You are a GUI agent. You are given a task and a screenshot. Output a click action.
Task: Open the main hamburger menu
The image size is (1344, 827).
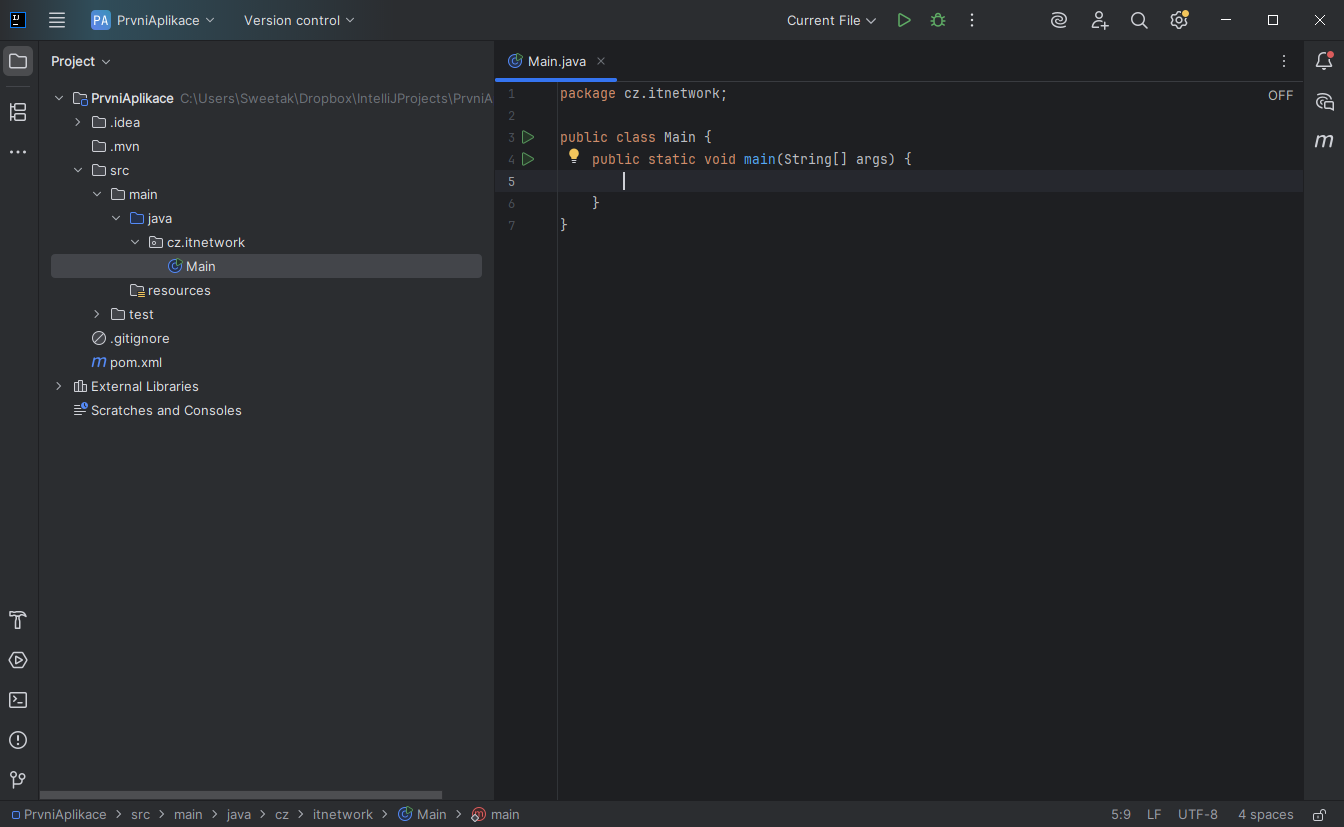[57, 20]
